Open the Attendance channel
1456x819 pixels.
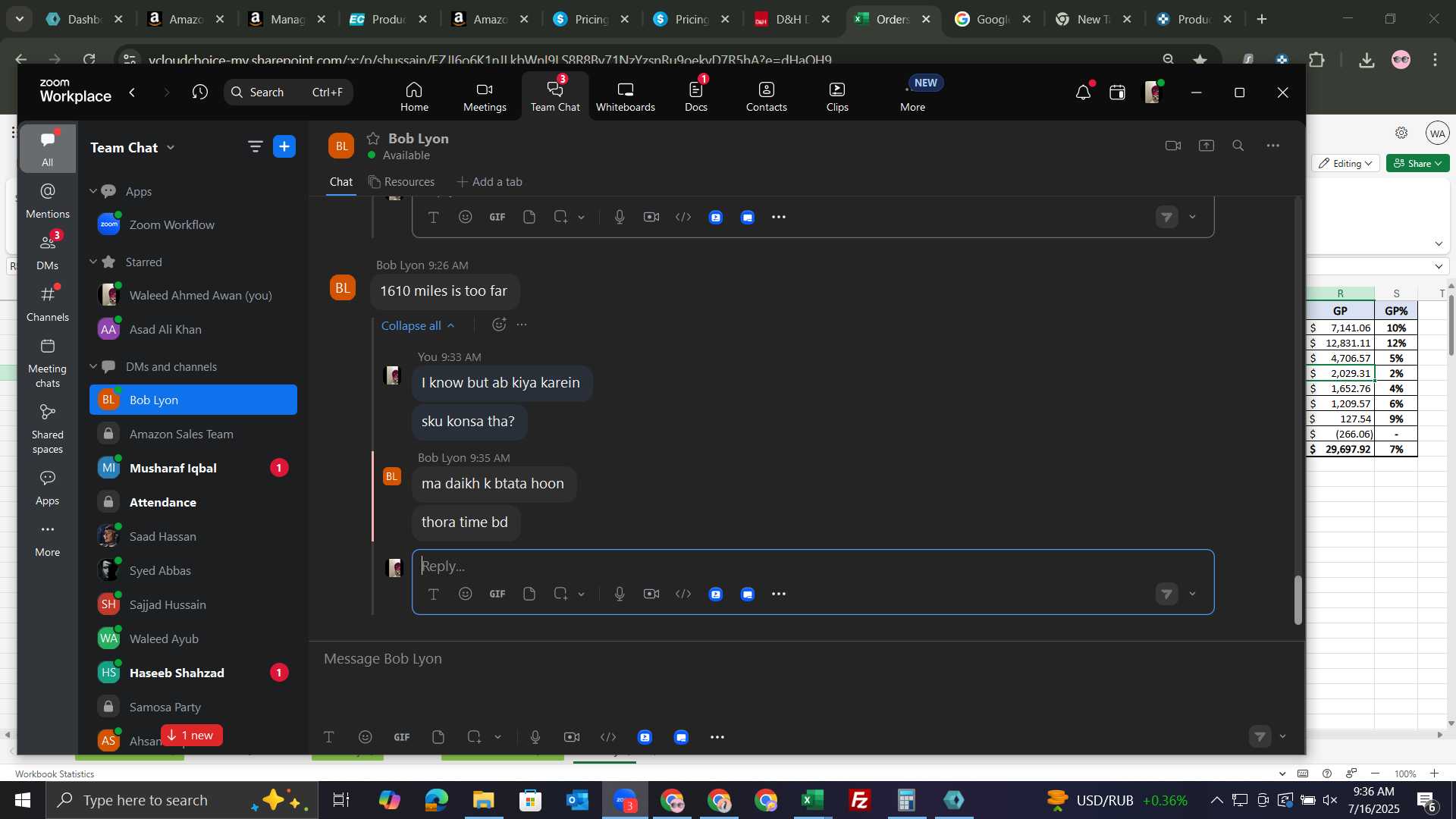[193, 502]
